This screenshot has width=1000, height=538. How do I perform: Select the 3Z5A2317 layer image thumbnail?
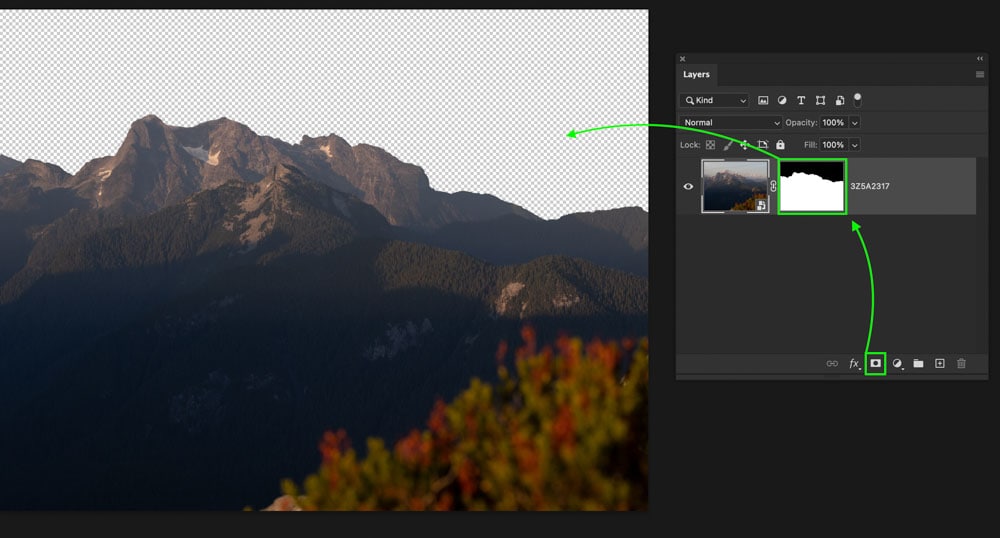[735, 185]
